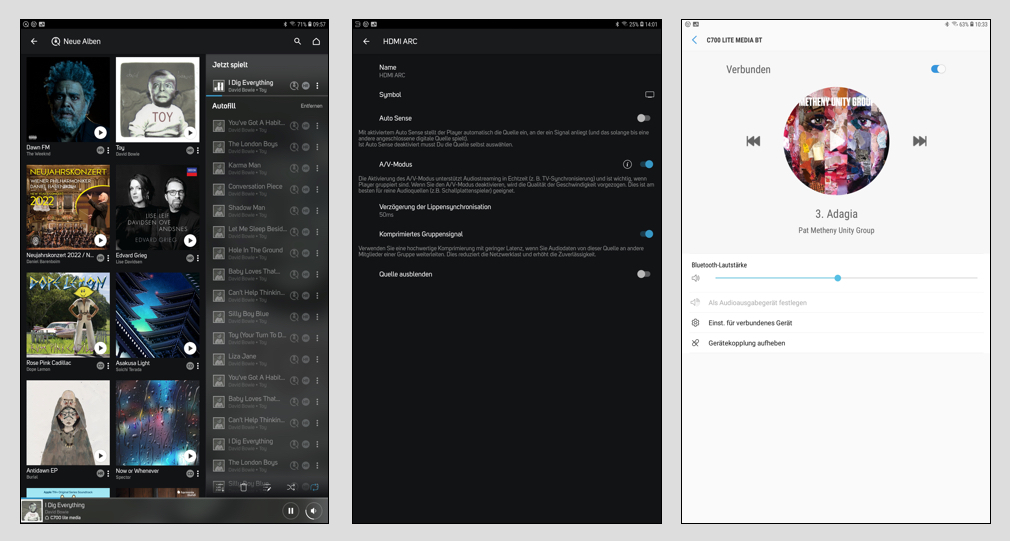Open the overflow menu for Toy album

(198, 150)
